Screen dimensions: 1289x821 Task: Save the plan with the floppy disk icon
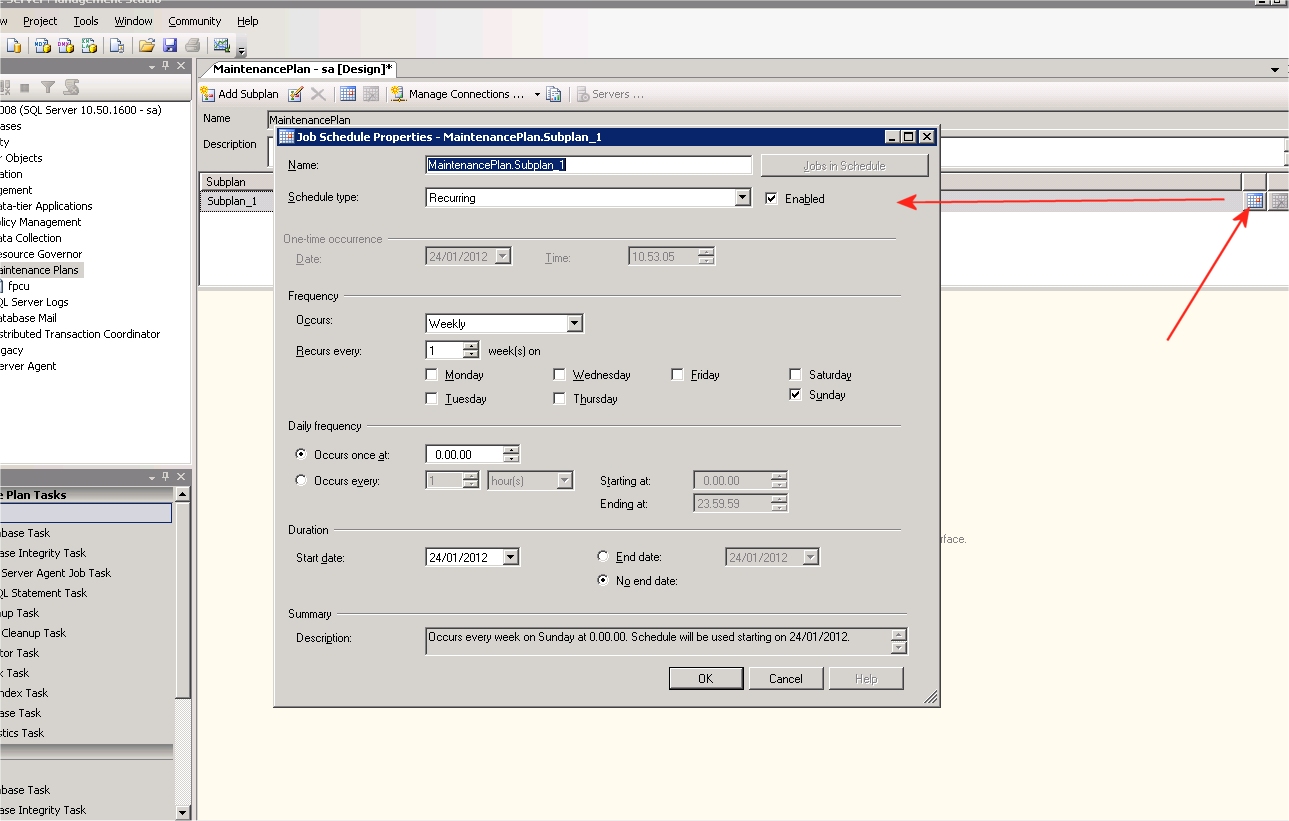[x=170, y=45]
